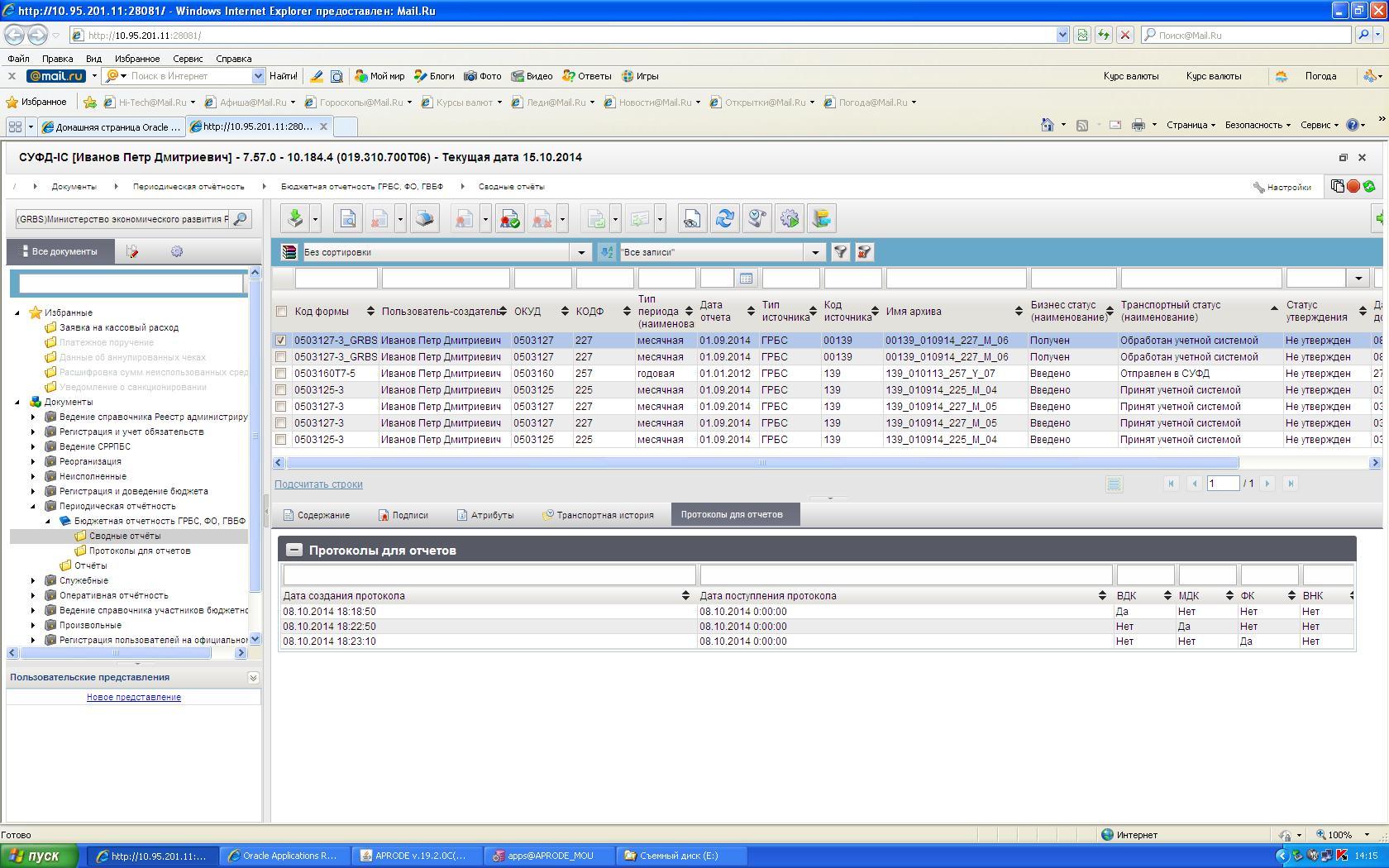The width and height of the screenshot is (1389, 868).
Task: Click the verify signature icon with green check
Action: click(x=509, y=219)
